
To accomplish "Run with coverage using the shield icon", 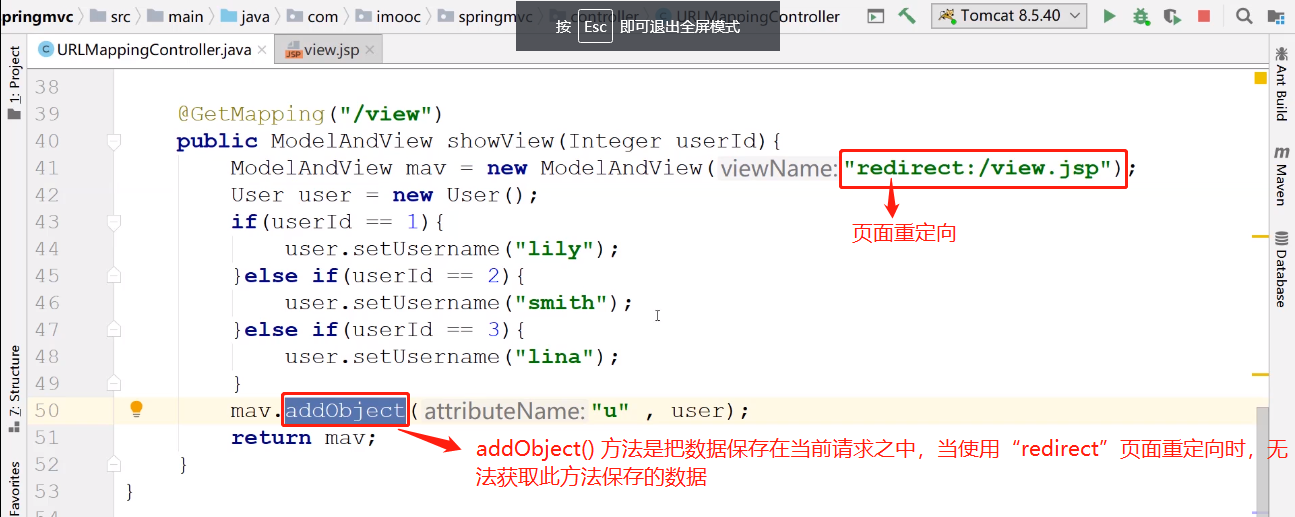I will (1172, 16).
